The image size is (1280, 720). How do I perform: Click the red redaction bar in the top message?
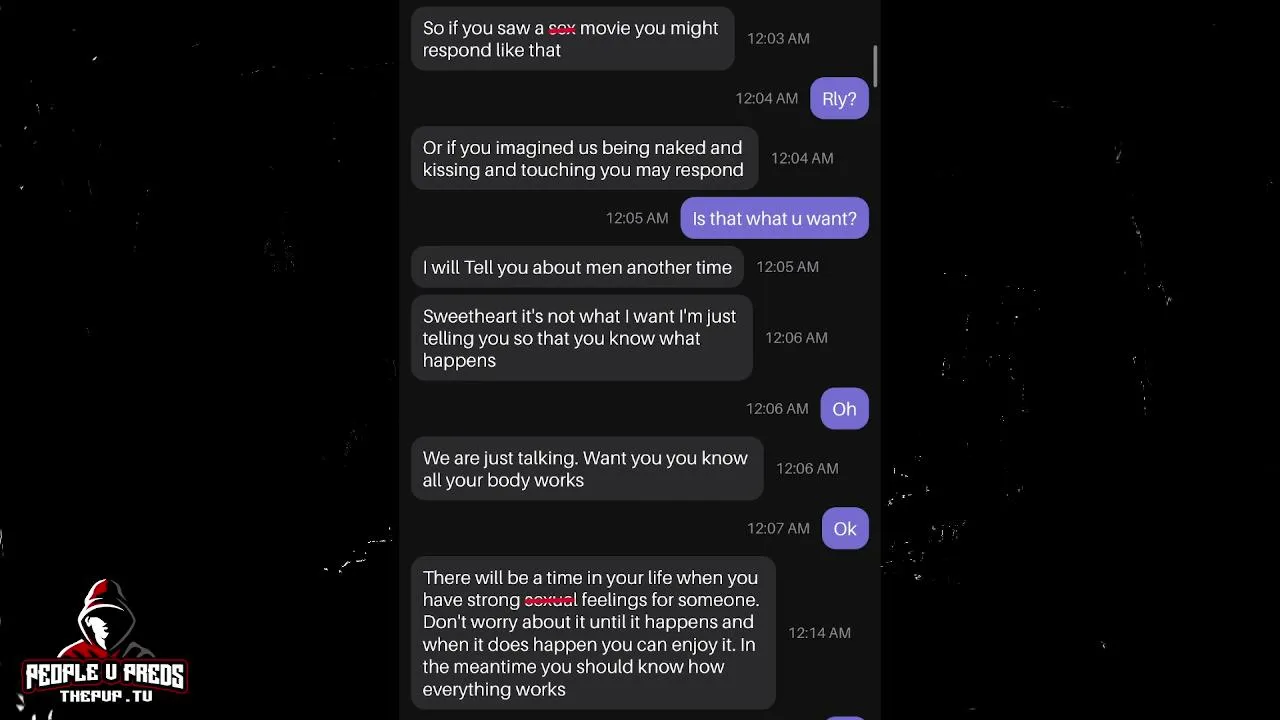coord(562,30)
